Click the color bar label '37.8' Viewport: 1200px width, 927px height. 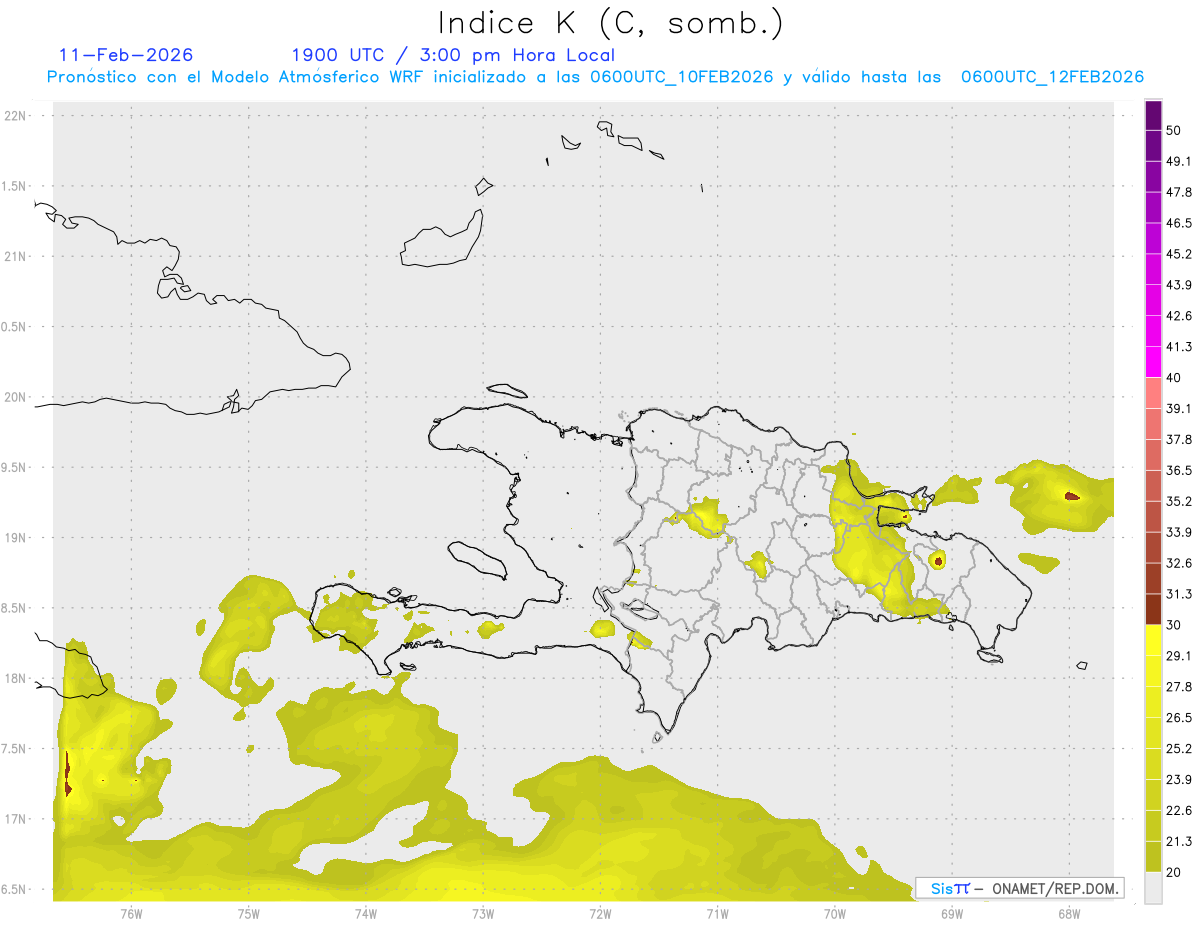point(1179,439)
